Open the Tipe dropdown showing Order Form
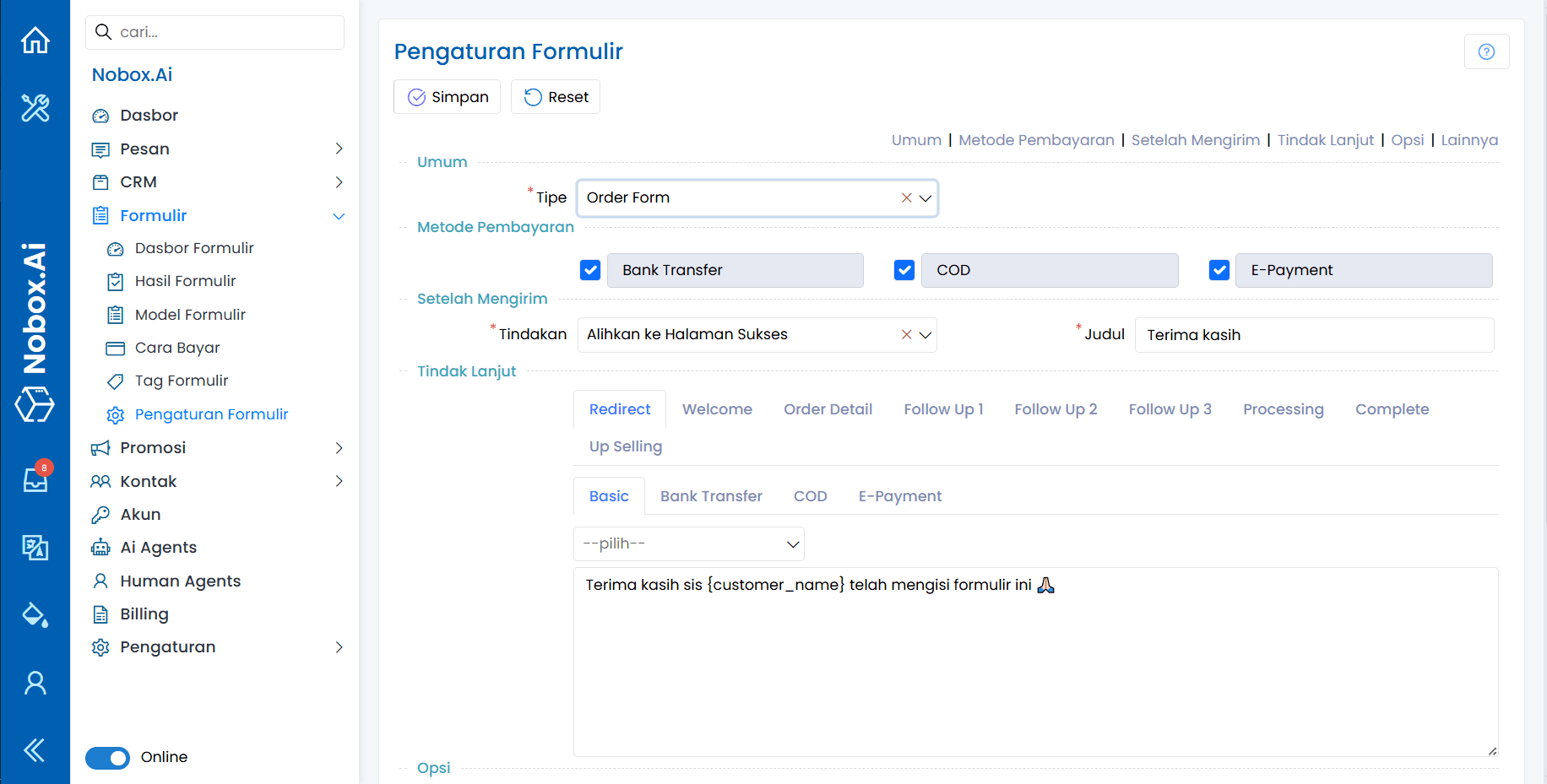Viewport: 1547px width, 784px height. [x=925, y=197]
